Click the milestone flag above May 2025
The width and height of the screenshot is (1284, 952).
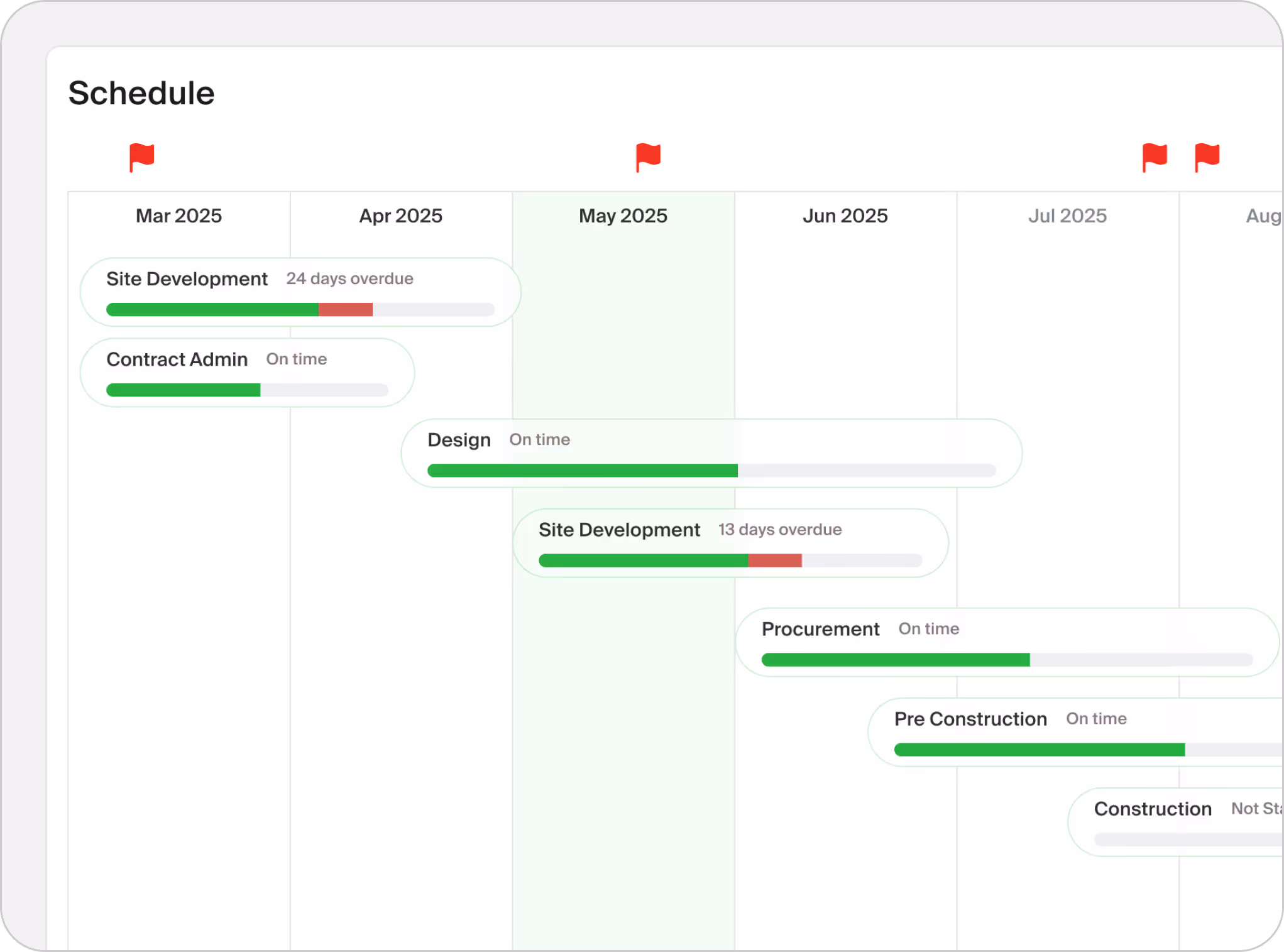coord(648,157)
